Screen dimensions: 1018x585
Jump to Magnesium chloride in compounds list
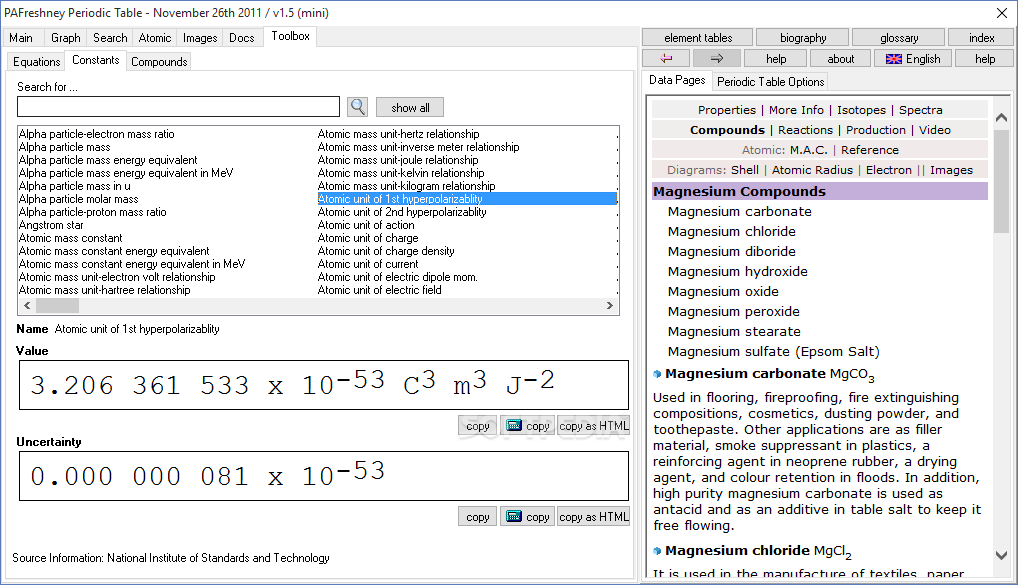[x=731, y=231]
